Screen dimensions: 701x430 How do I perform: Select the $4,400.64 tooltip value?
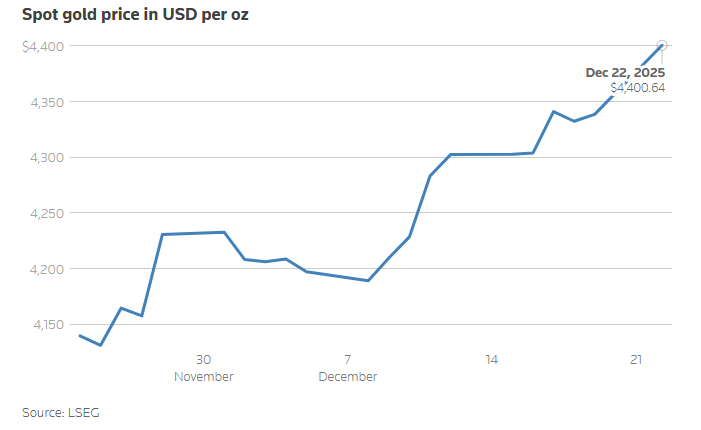[x=638, y=88]
